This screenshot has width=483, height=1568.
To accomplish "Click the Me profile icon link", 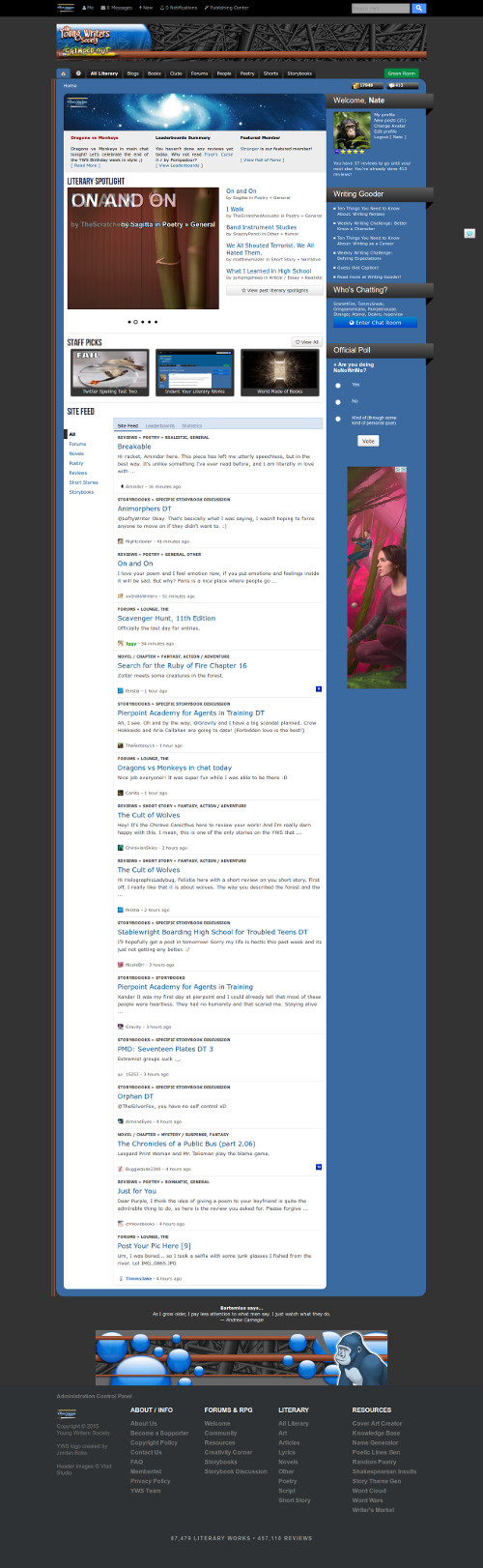I will click(88, 7).
